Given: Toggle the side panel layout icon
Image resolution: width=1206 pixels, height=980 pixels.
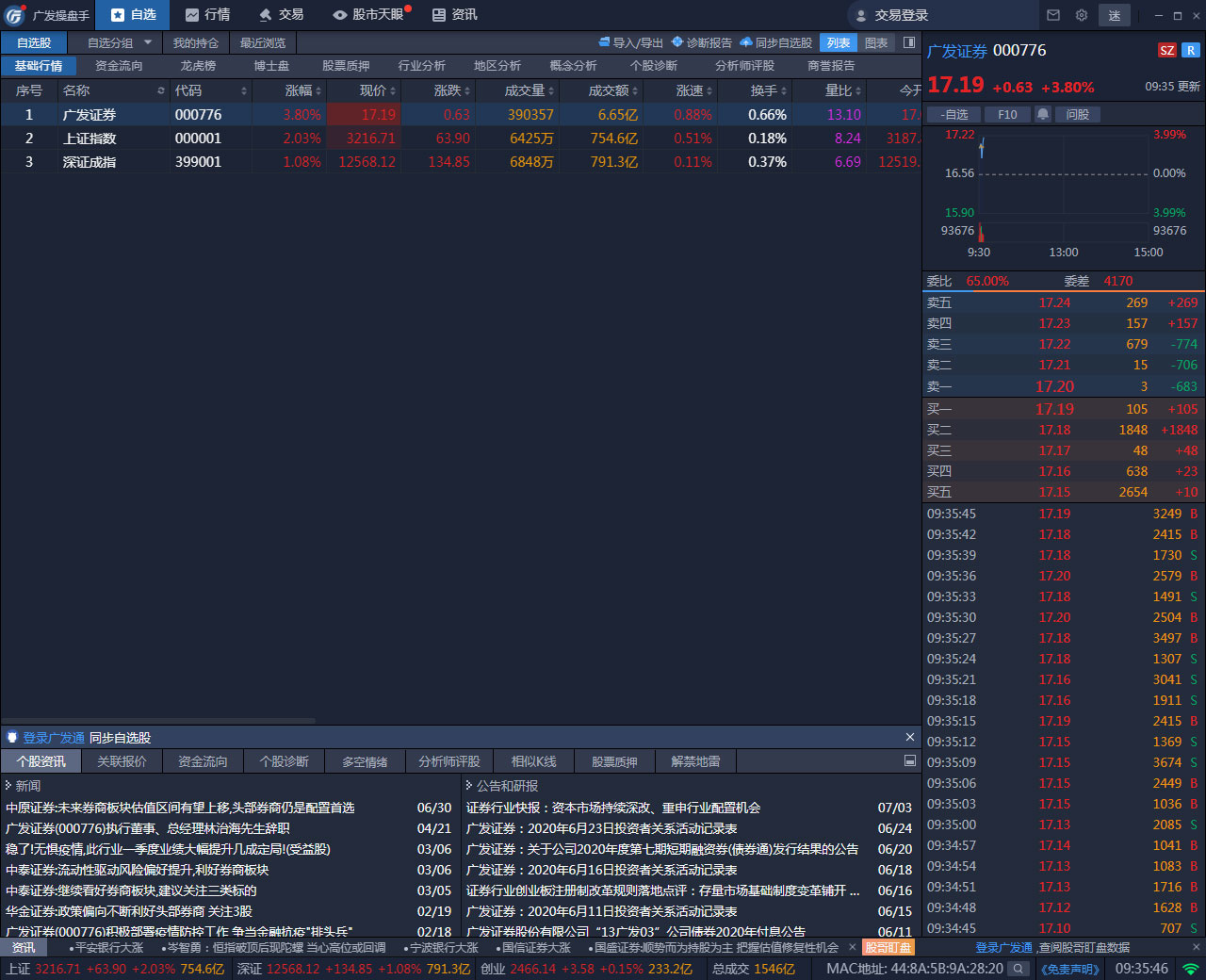Looking at the screenshot, I should [x=909, y=42].
